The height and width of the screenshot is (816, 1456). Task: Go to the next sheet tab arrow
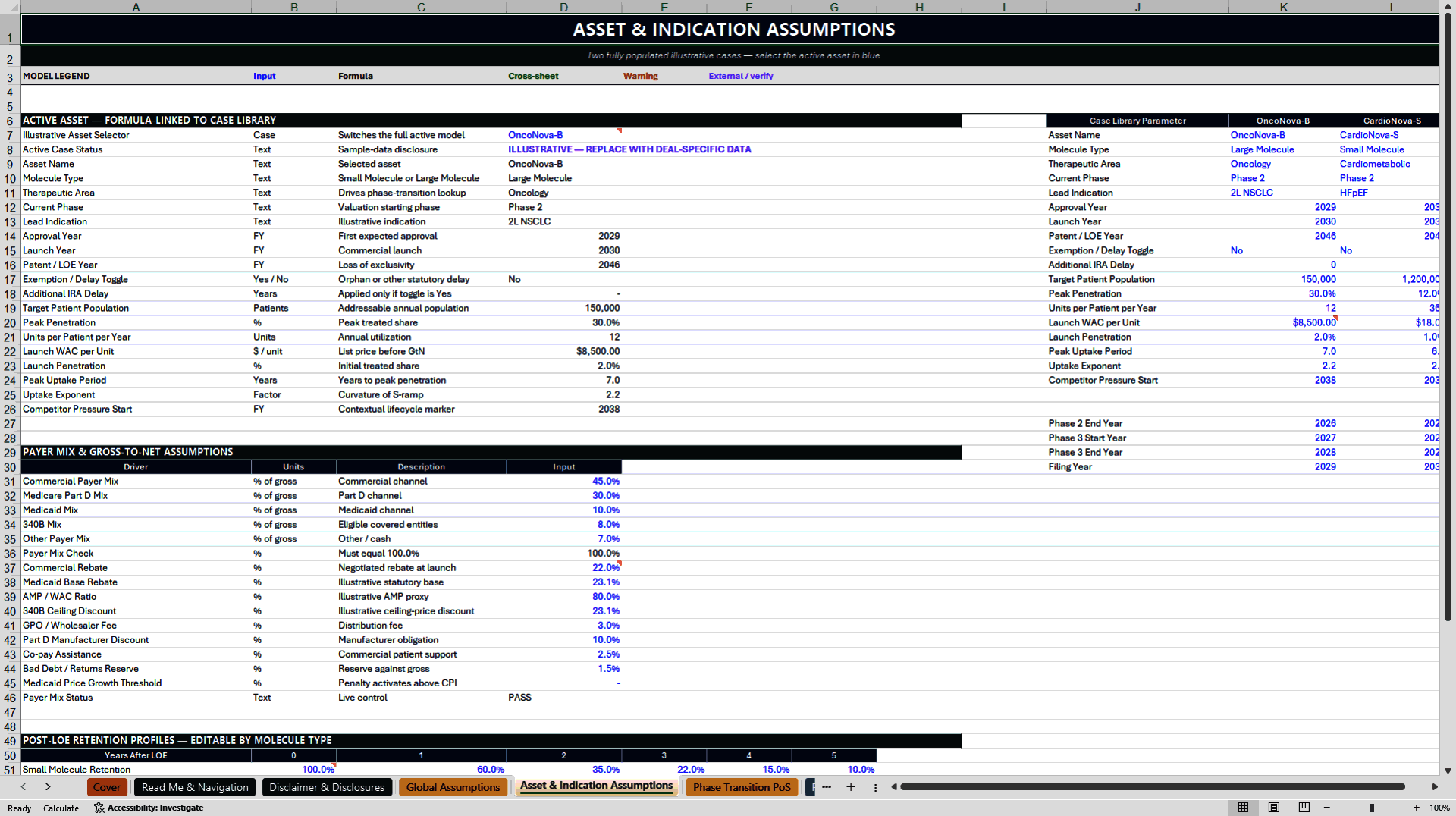48,787
